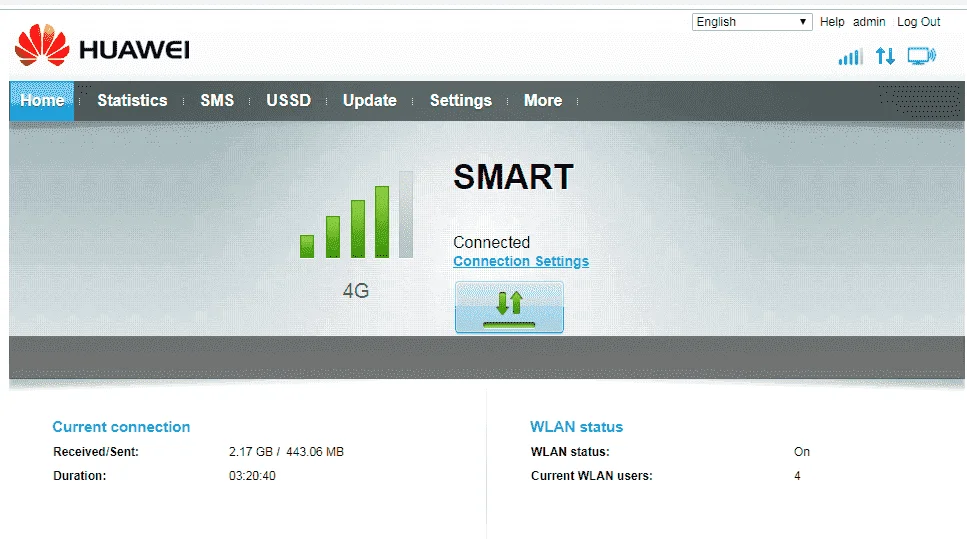Open the Home tab
This screenshot has width=967, height=539.
point(42,101)
